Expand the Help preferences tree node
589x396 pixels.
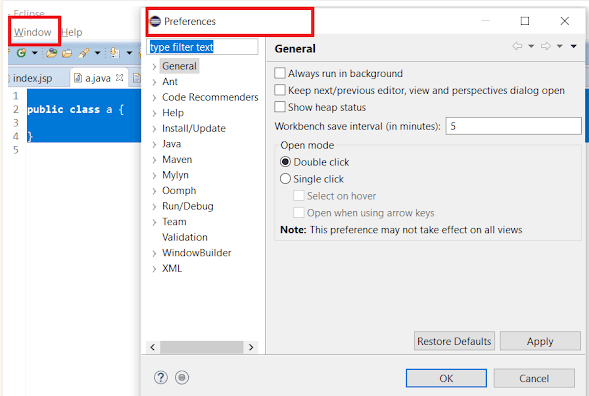154,113
